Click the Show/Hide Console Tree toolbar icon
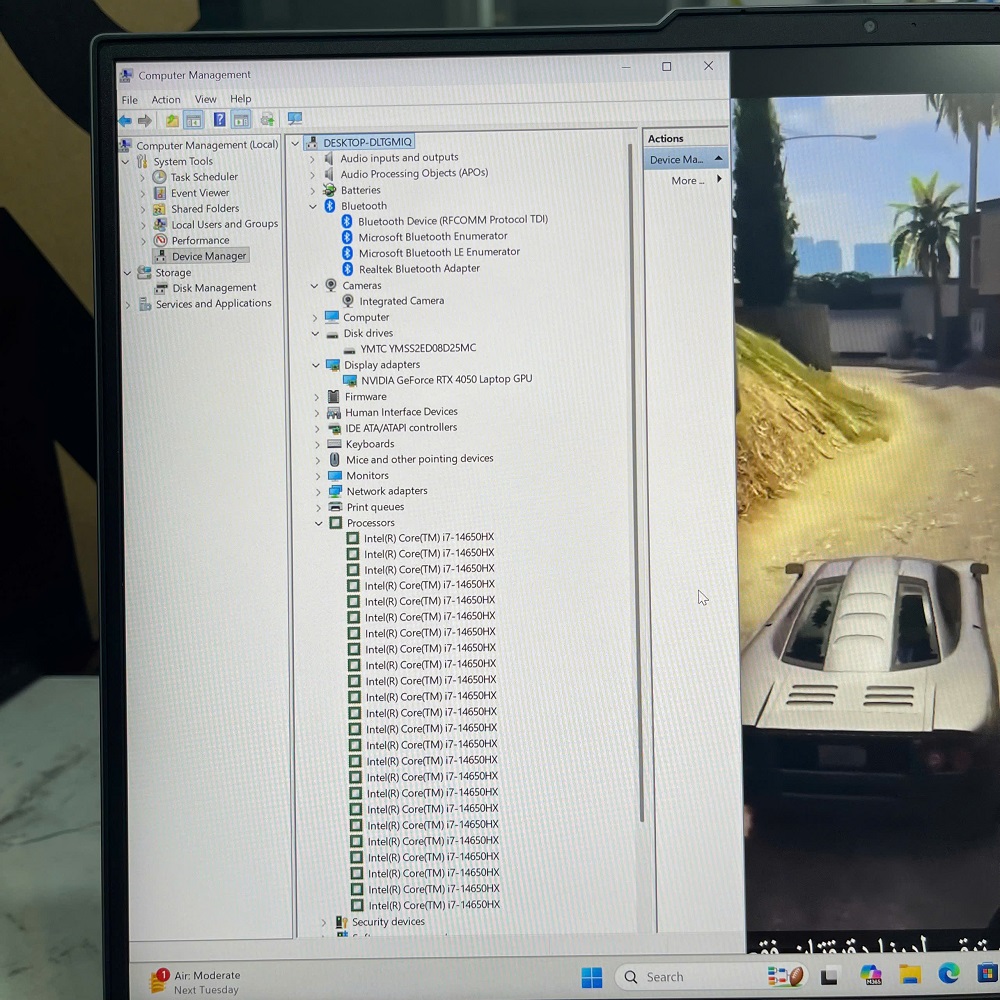Image resolution: width=1000 pixels, height=1000 pixels. 194,120
